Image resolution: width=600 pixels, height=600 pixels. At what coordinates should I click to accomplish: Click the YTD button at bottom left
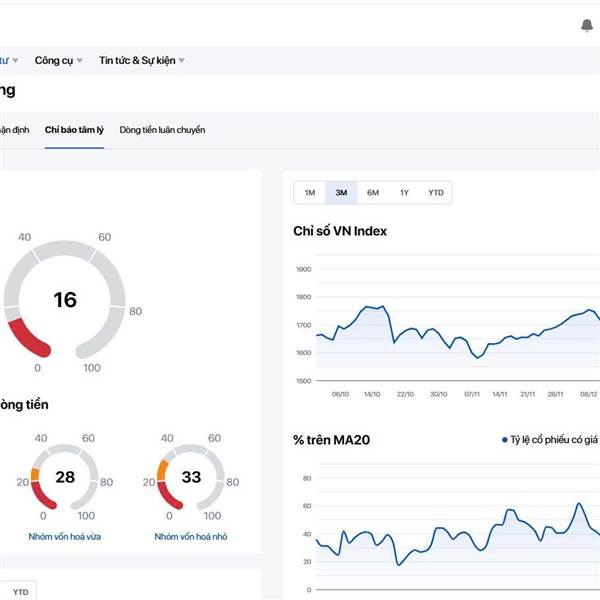(21, 592)
